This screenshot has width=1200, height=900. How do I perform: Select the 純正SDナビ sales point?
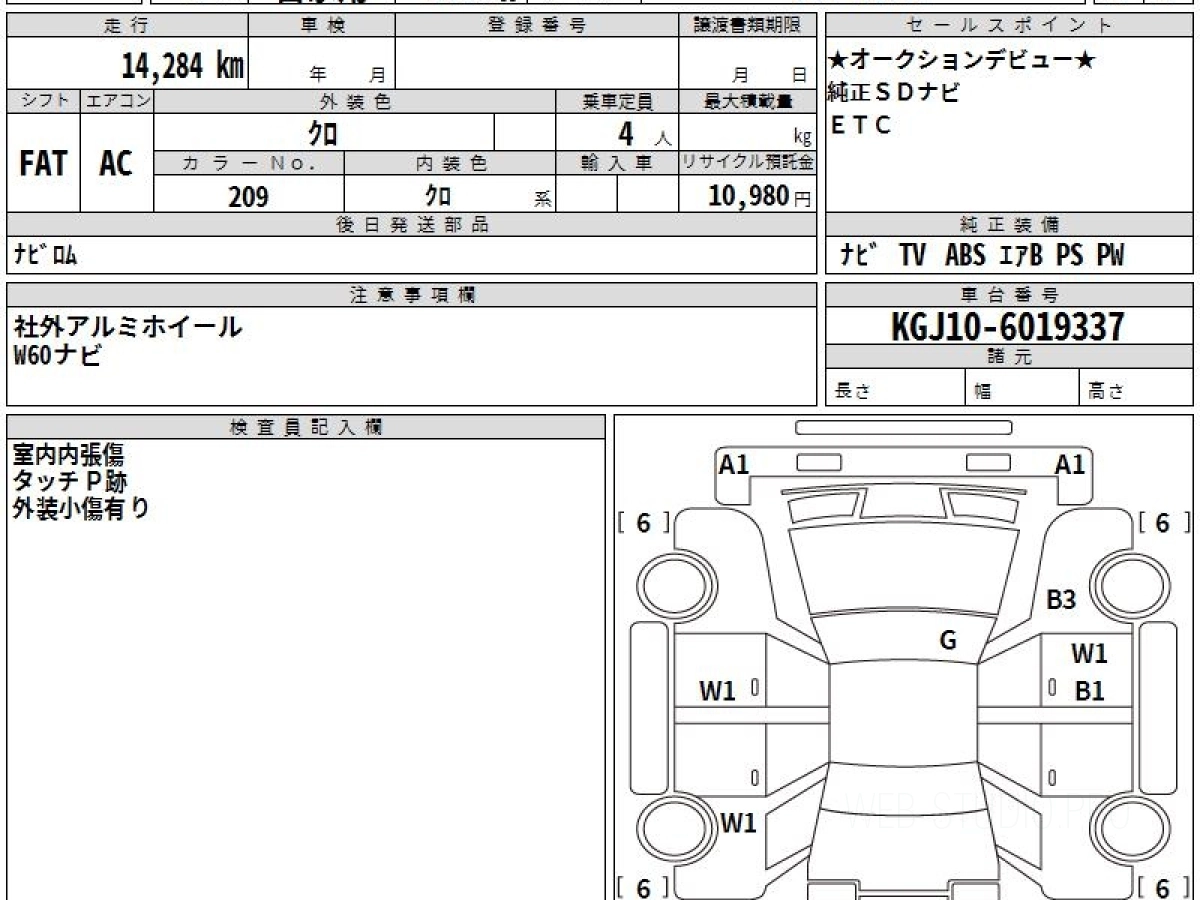point(895,93)
